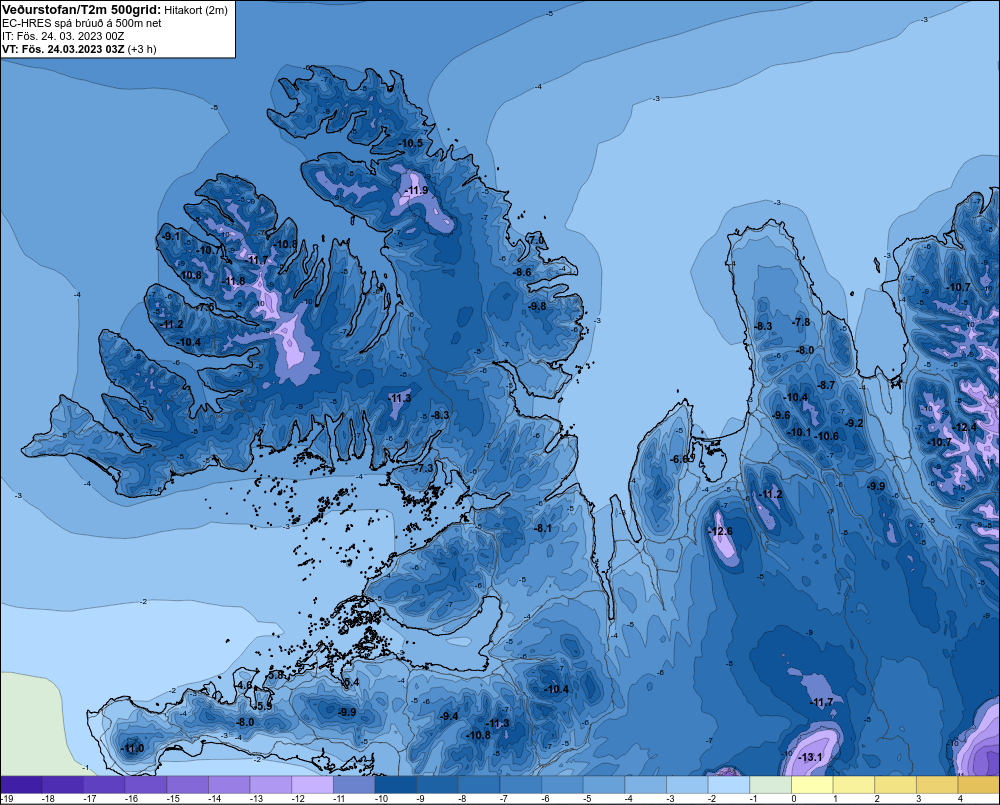
Task: Click the 'IT: Fös. 24. 03. 2023 00Z' line
Action: [x=63, y=36]
